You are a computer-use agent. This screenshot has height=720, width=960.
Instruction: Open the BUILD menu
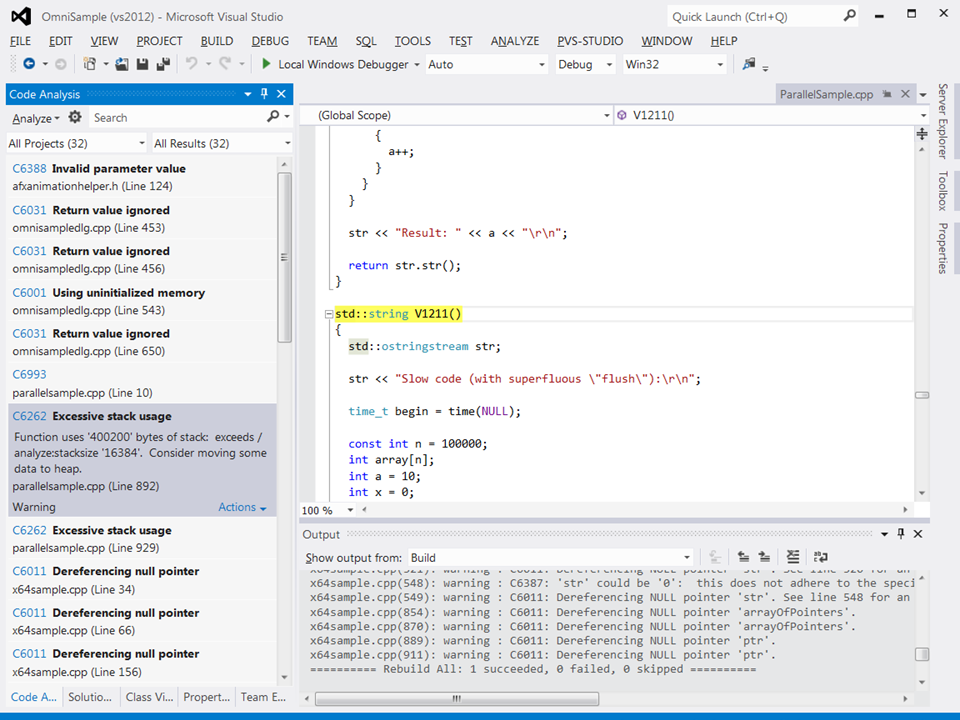click(217, 41)
